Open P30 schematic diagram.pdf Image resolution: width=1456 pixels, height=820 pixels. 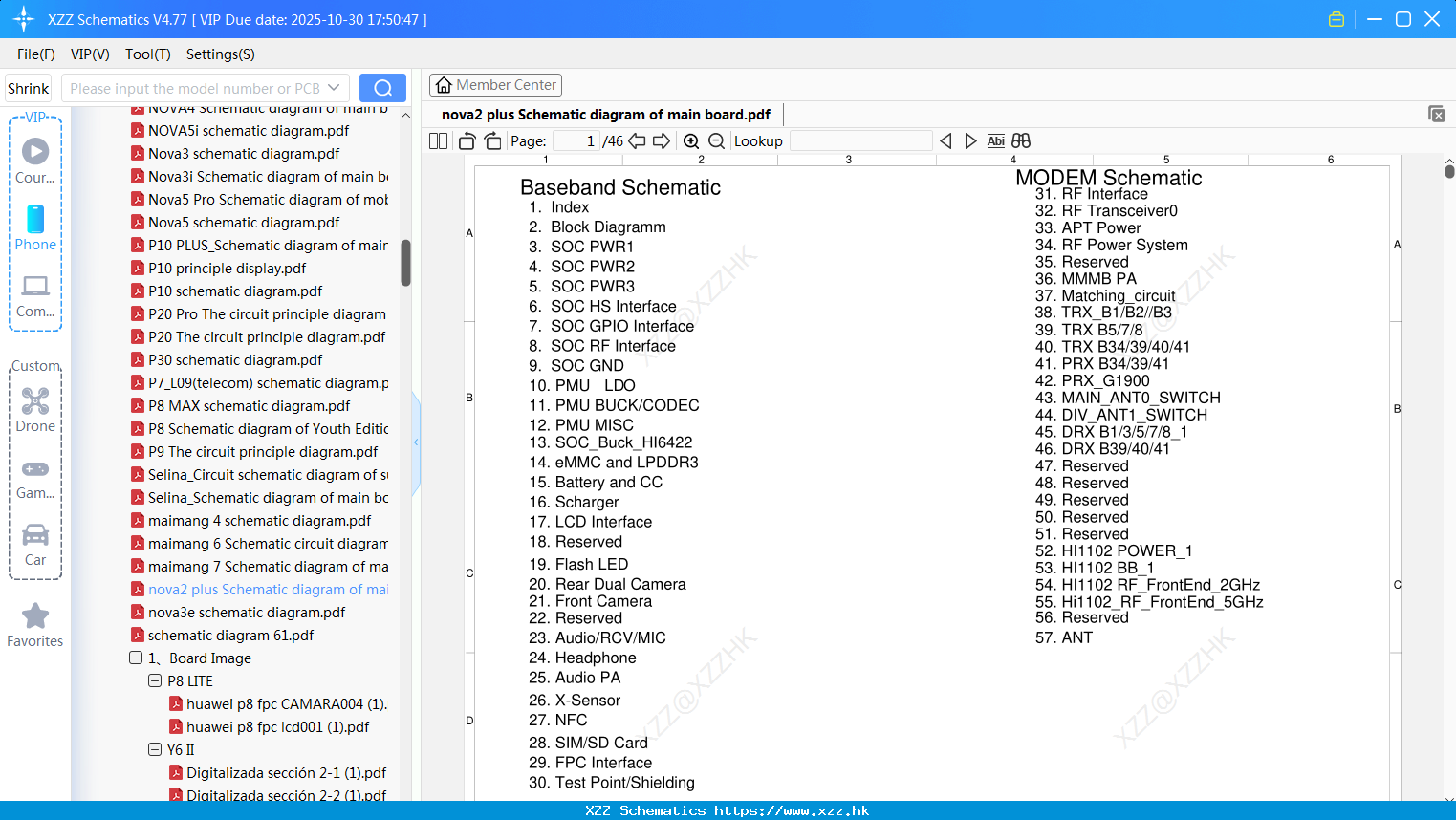235,359
